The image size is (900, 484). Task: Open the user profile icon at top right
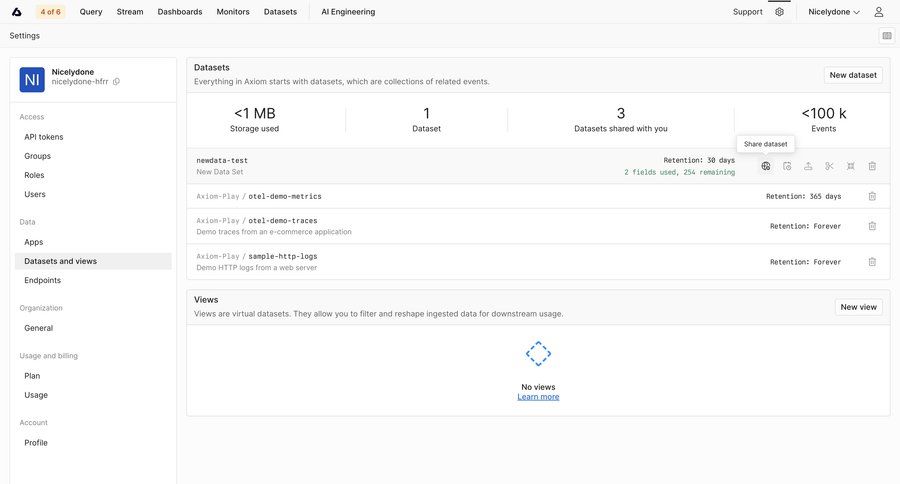(878, 11)
